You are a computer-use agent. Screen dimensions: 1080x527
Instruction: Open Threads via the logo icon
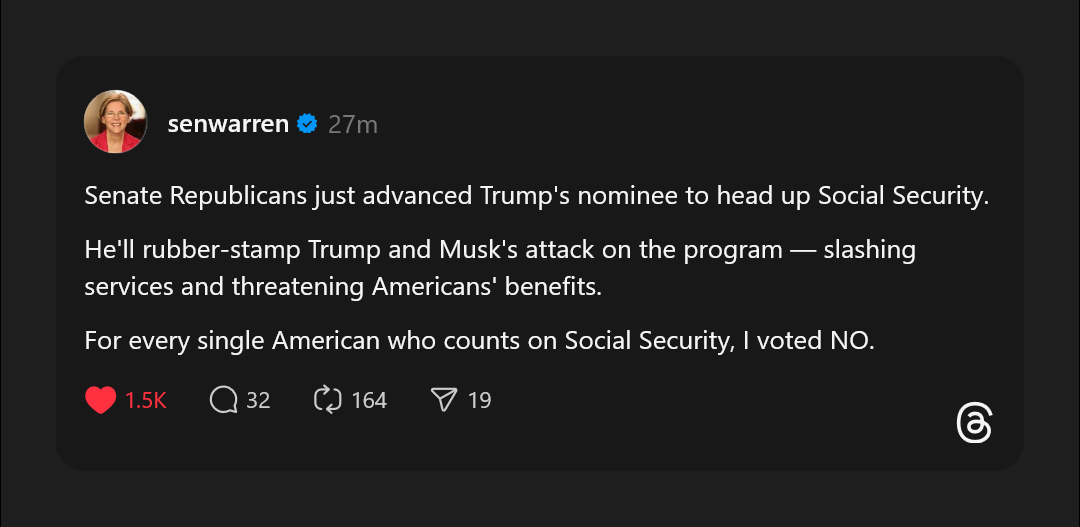tap(974, 424)
